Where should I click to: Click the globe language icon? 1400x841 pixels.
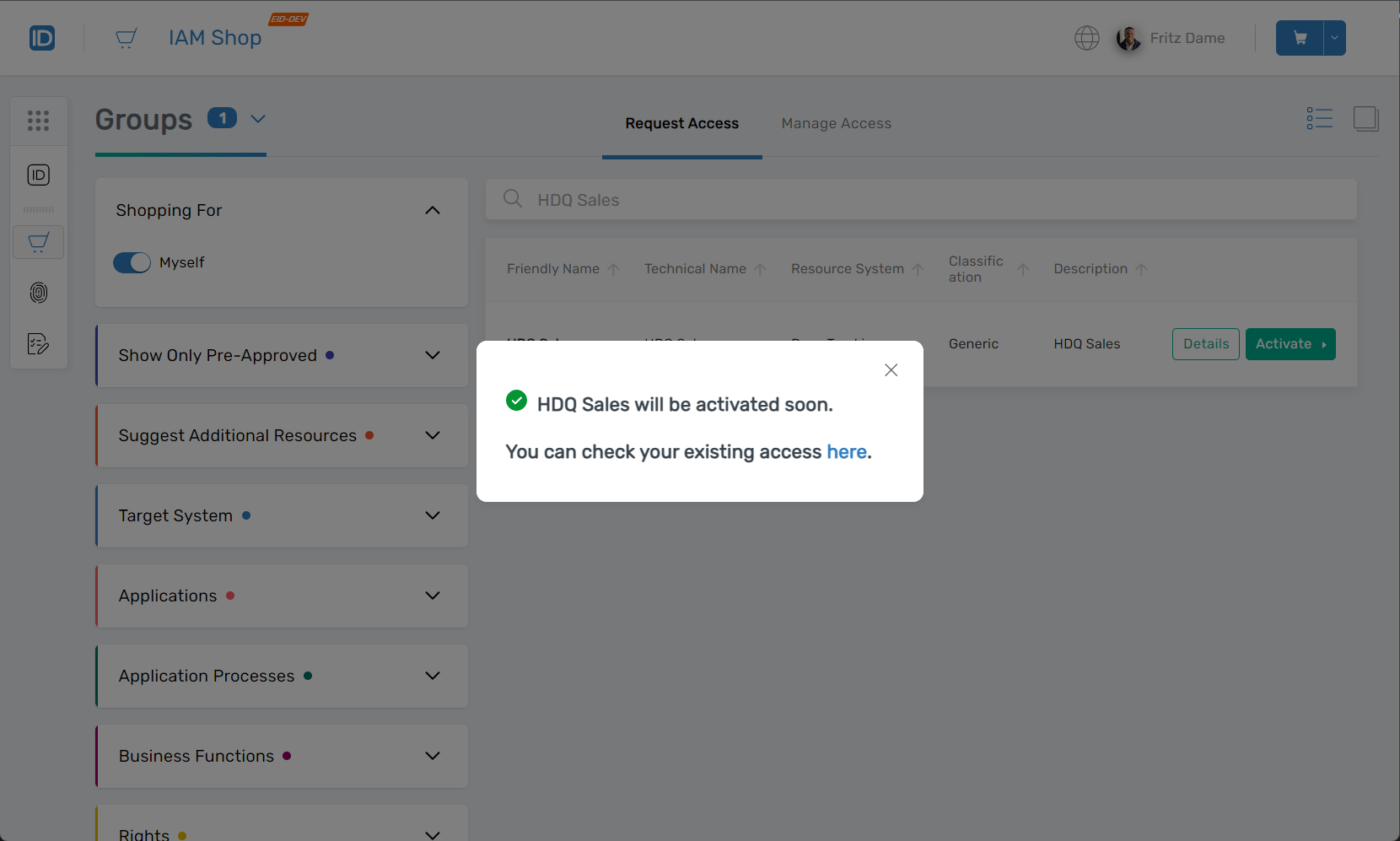pyautogui.click(x=1086, y=38)
